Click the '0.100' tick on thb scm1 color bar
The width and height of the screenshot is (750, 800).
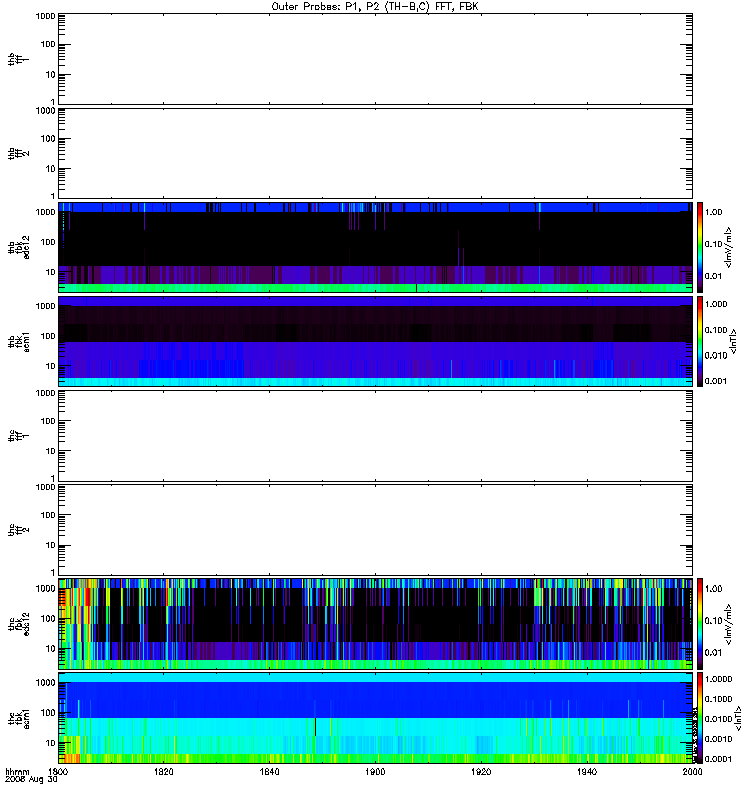pos(716,330)
